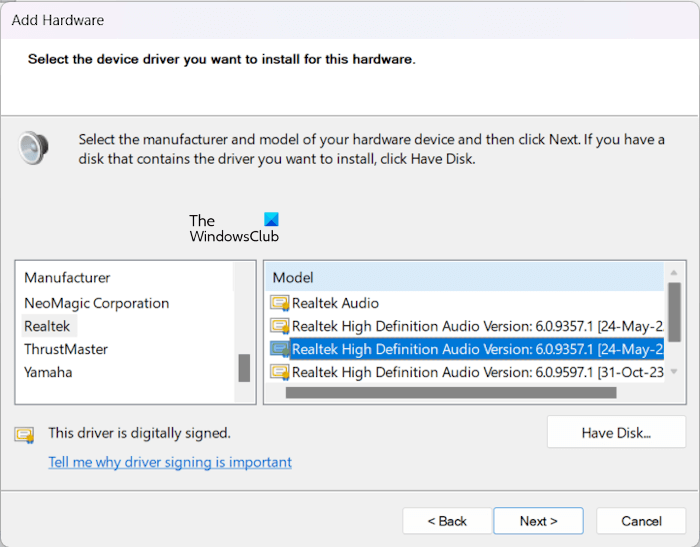The height and width of the screenshot is (547, 700).
Task: Proceed with the Next button
Action: coord(538,521)
